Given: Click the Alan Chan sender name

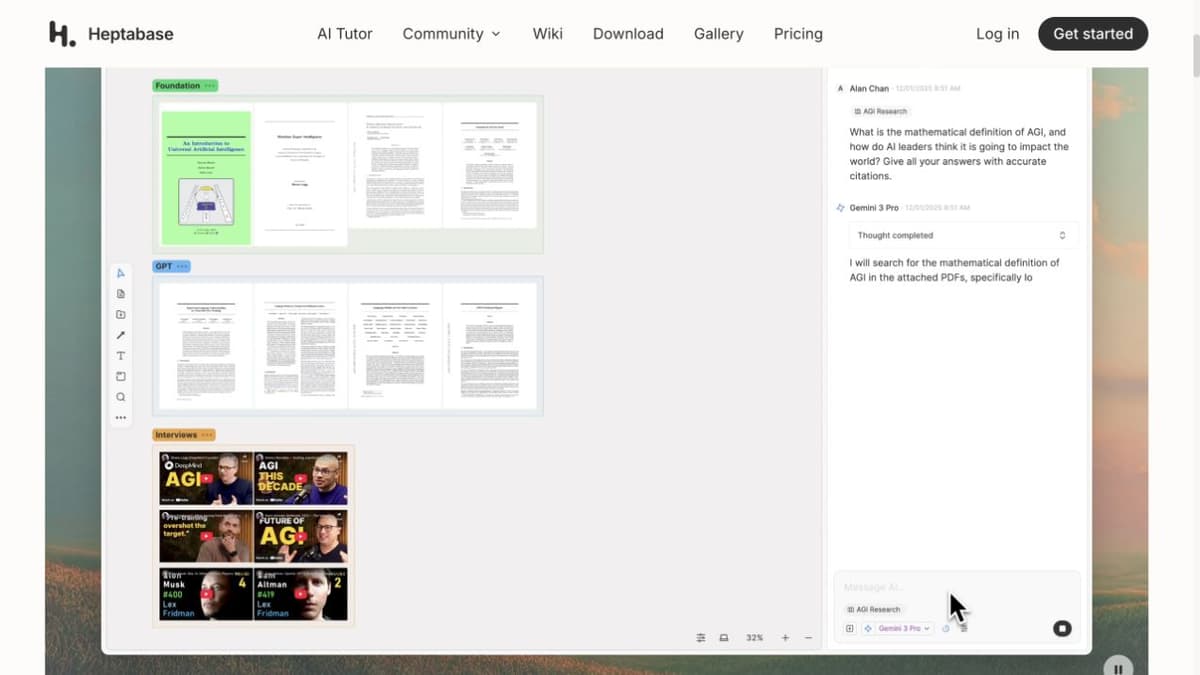Looking at the screenshot, I should click(x=869, y=88).
